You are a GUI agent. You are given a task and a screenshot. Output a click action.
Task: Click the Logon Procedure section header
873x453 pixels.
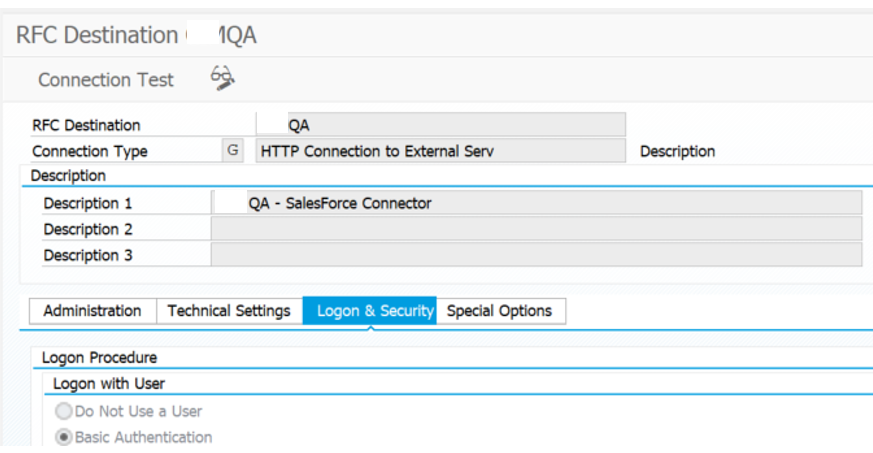[100, 357]
